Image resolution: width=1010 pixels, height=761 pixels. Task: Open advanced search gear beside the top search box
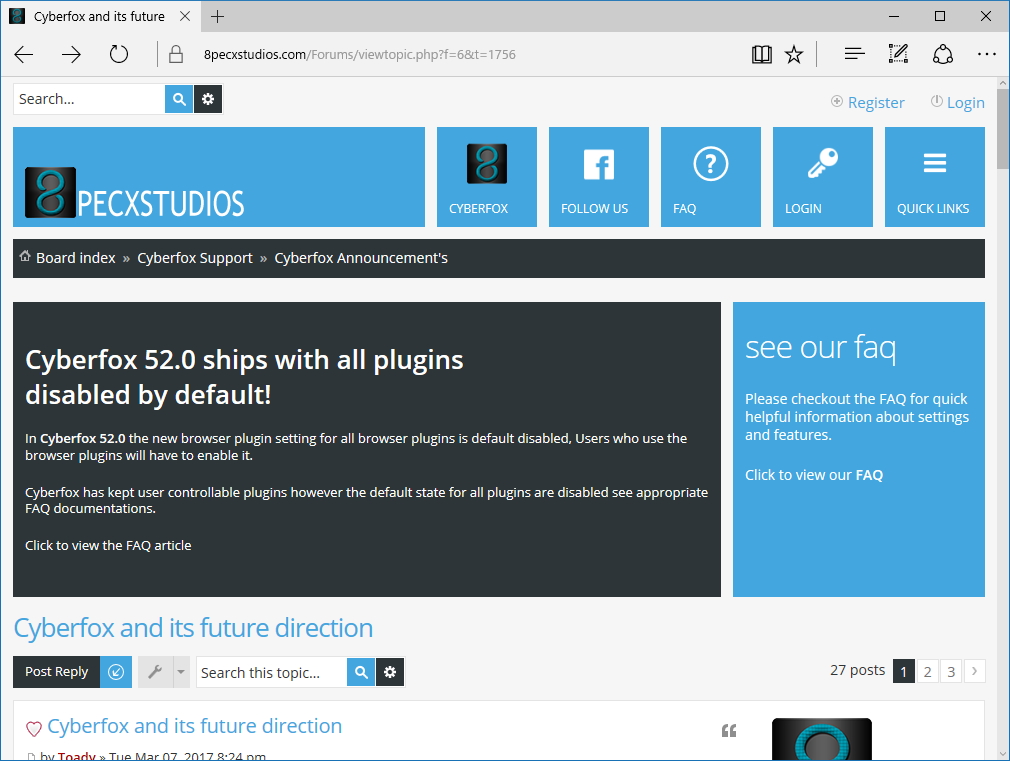coord(208,99)
